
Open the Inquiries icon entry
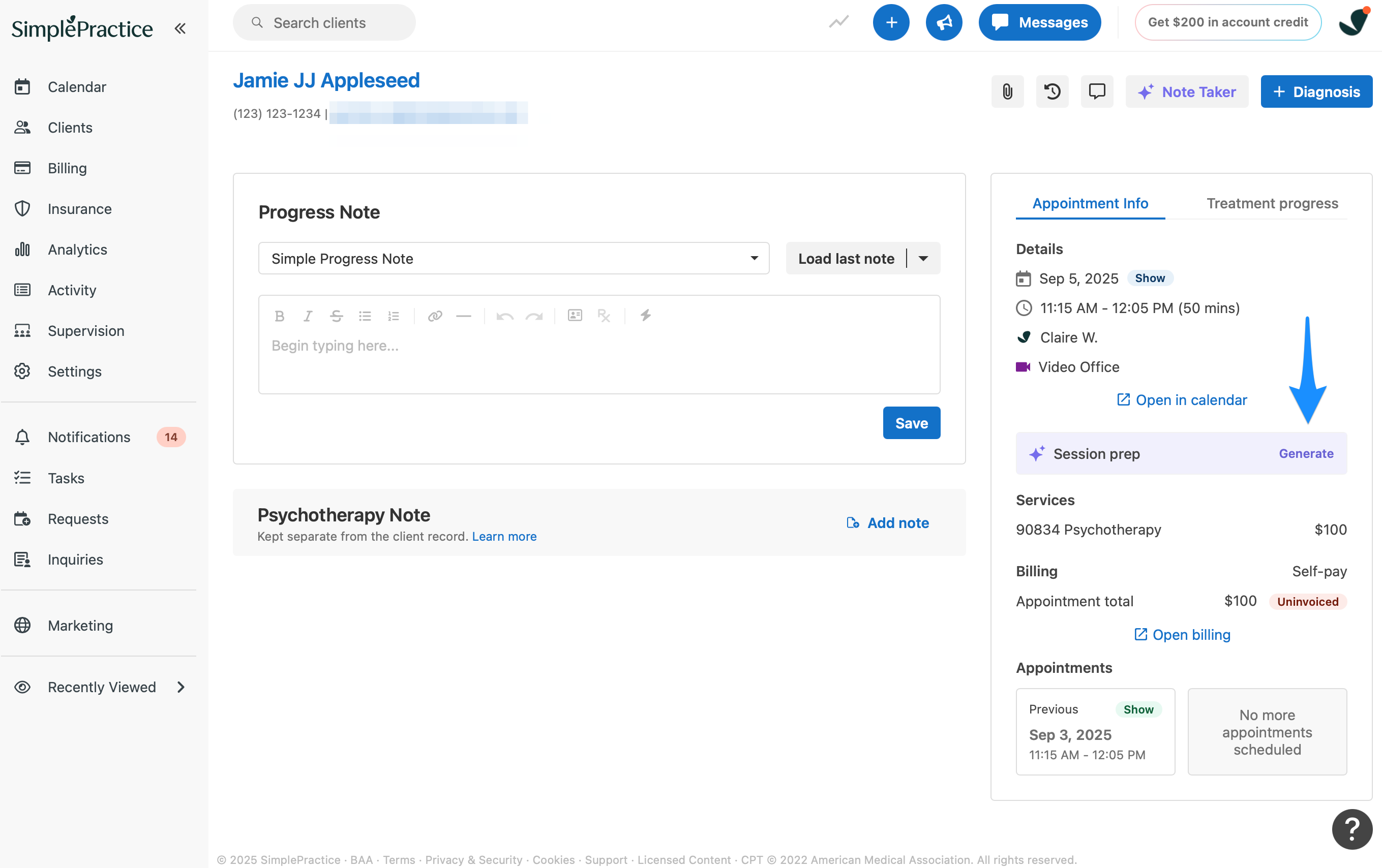pos(22,560)
